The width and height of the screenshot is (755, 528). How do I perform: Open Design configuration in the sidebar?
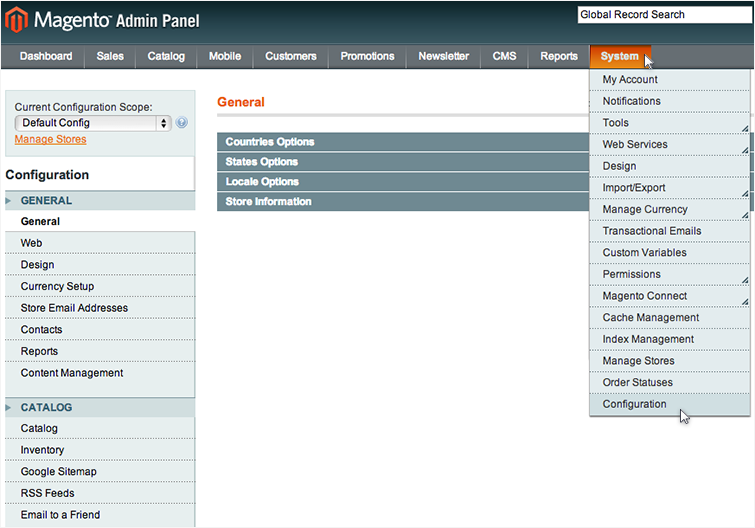coord(100,265)
